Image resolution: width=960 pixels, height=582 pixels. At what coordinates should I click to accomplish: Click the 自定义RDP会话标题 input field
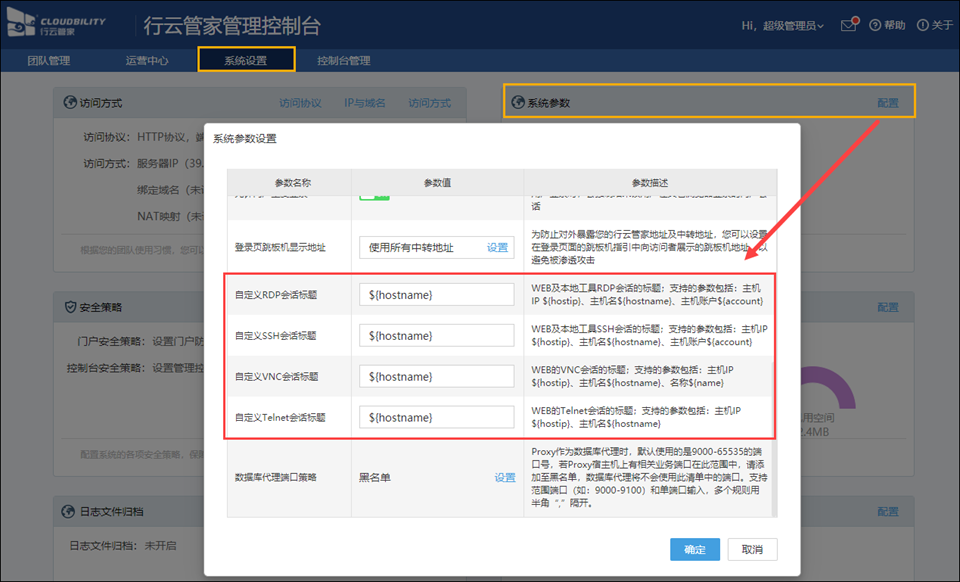(x=436, y=295)
